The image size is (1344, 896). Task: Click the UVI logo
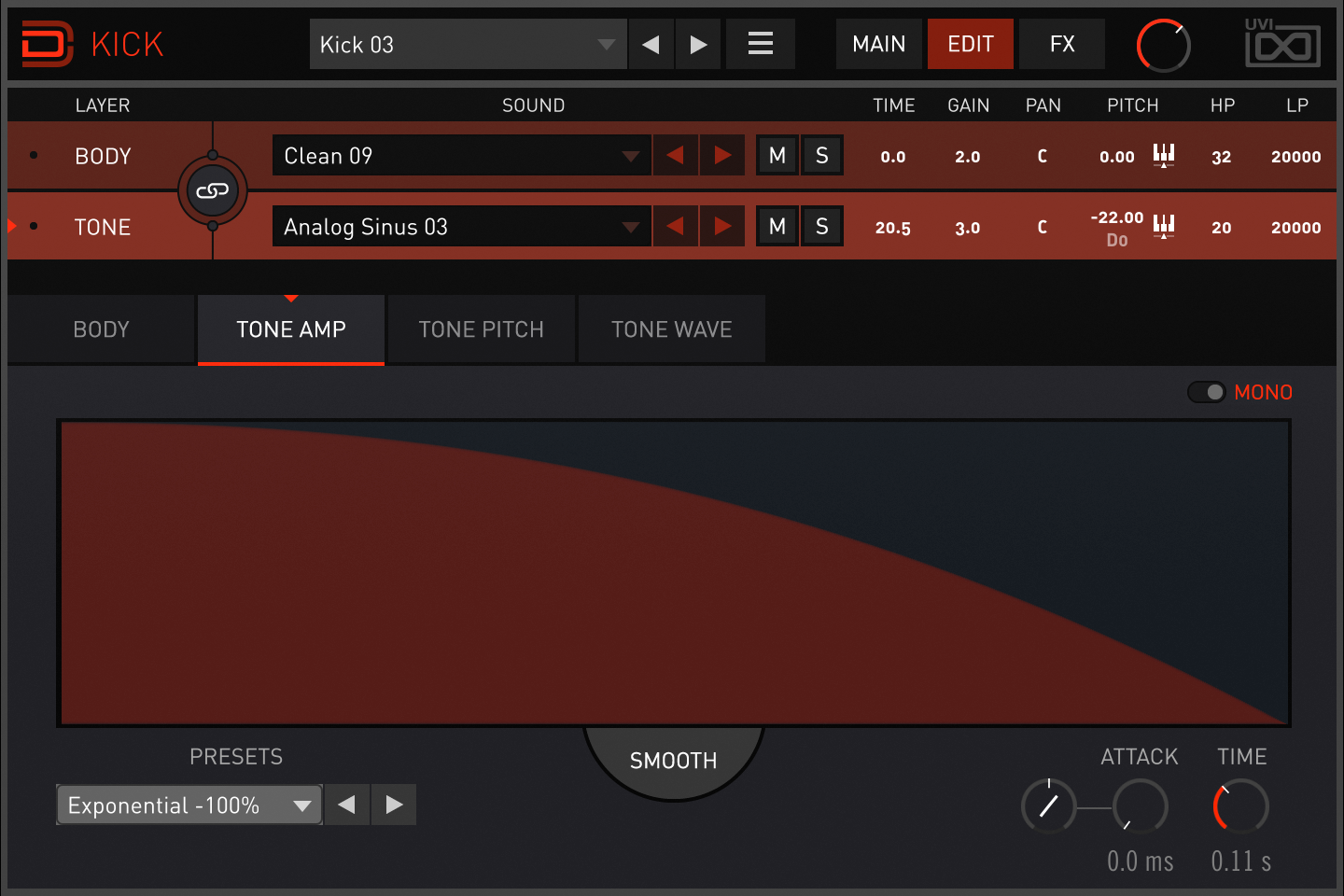tap(1283, 43)
